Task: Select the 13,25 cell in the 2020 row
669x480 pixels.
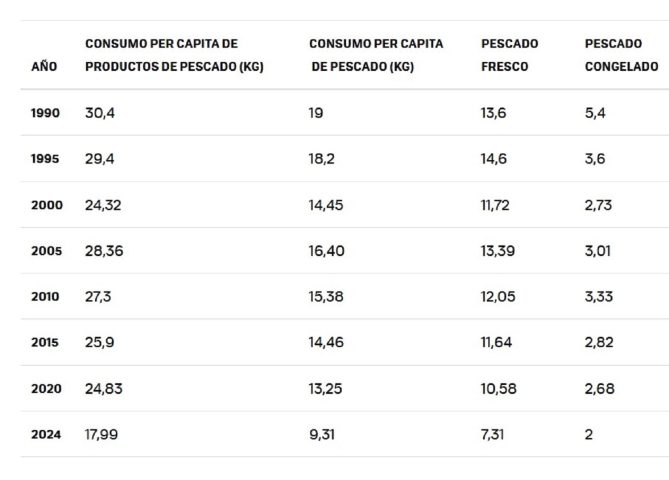Action: click(x=325, y=389)
